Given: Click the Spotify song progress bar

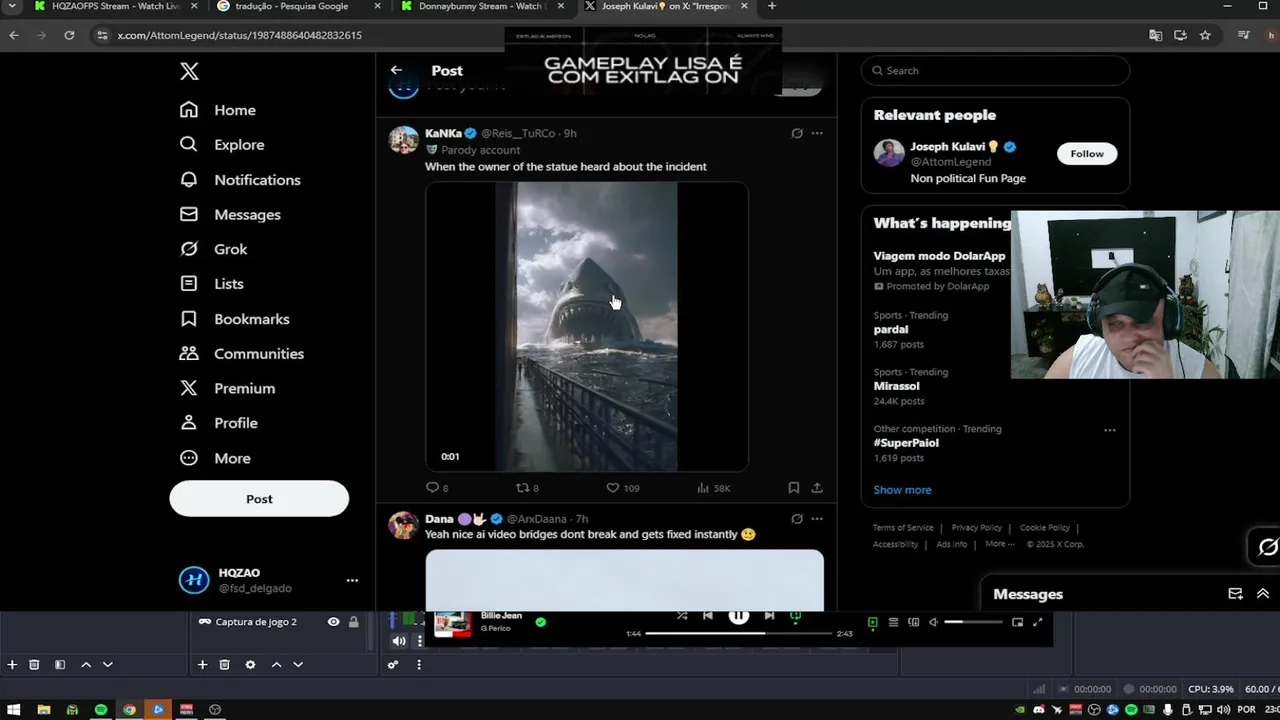Looking at the screenshot, I should point(738,633).
